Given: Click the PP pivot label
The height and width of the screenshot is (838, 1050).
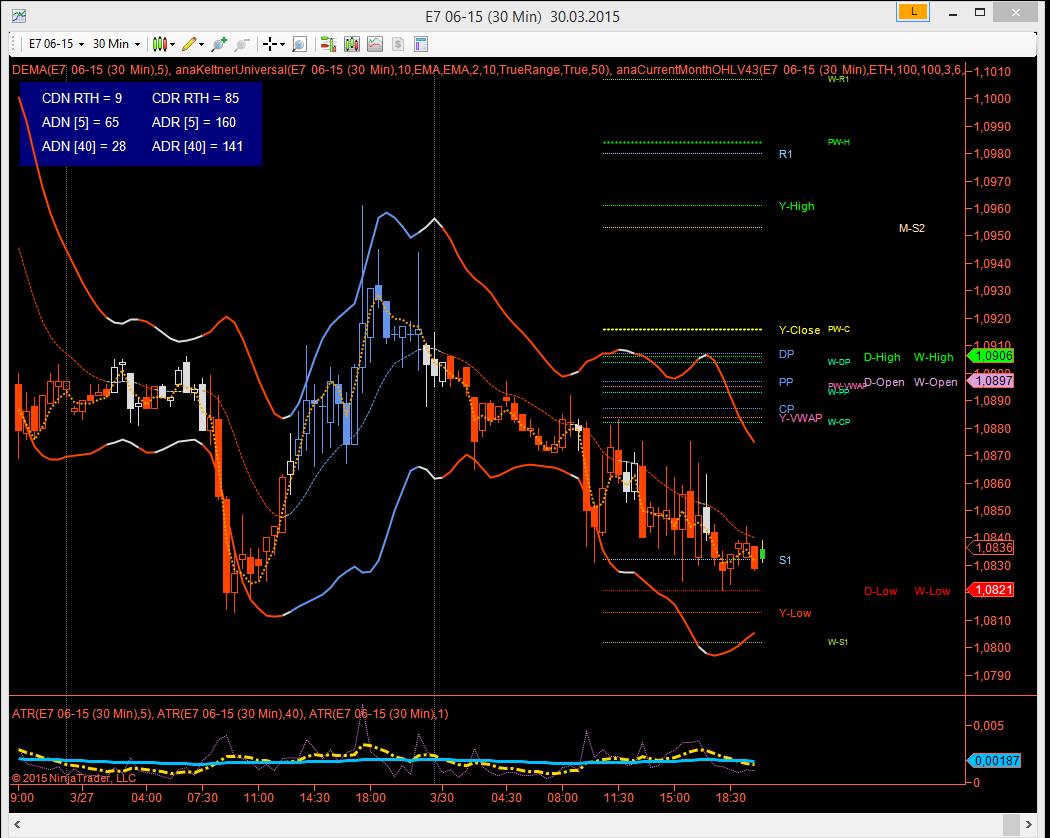Looking at the screenshot, I should click(785, 382).
